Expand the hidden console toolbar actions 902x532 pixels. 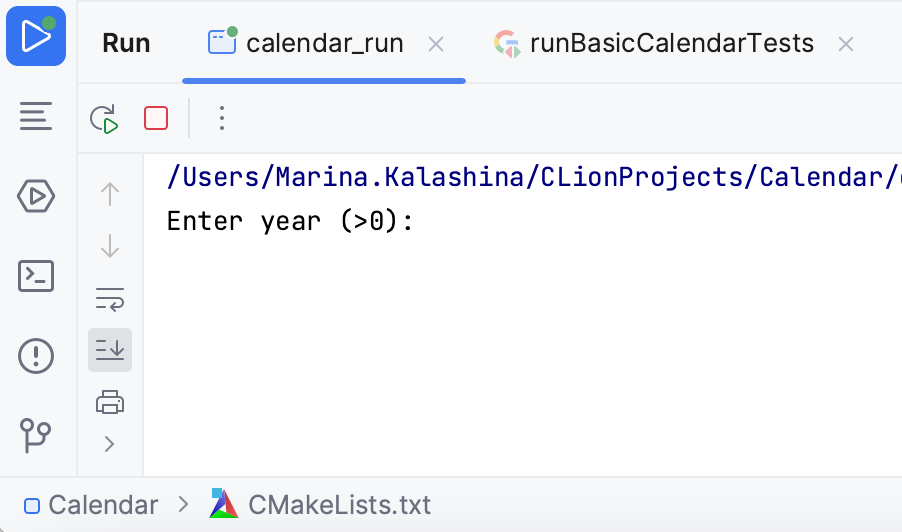(x=109, y=444)
